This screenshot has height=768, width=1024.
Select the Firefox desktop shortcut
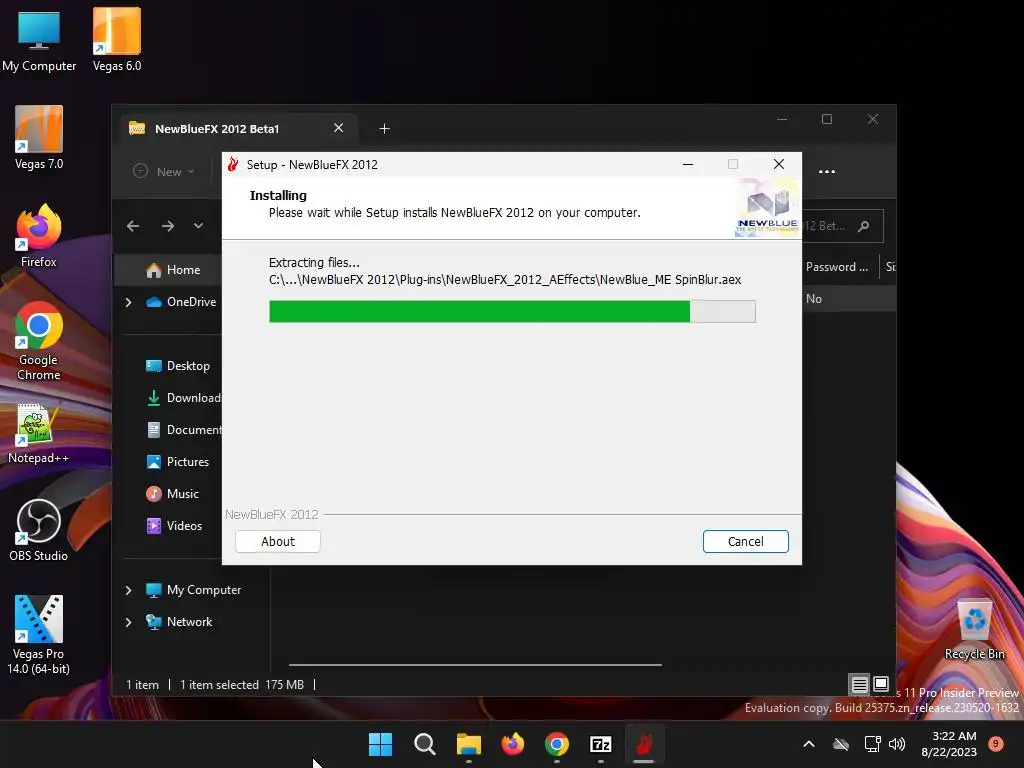tap(39, 236)
